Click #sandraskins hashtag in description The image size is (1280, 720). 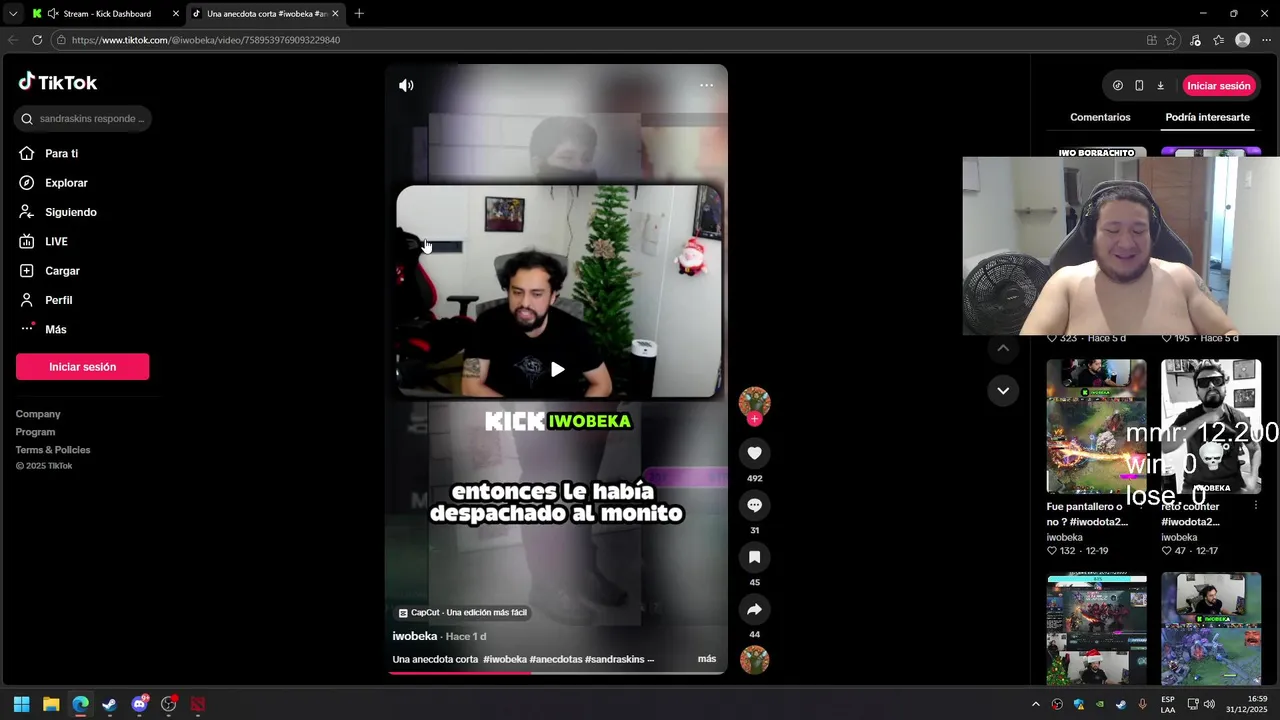click(x=615, y=659)
